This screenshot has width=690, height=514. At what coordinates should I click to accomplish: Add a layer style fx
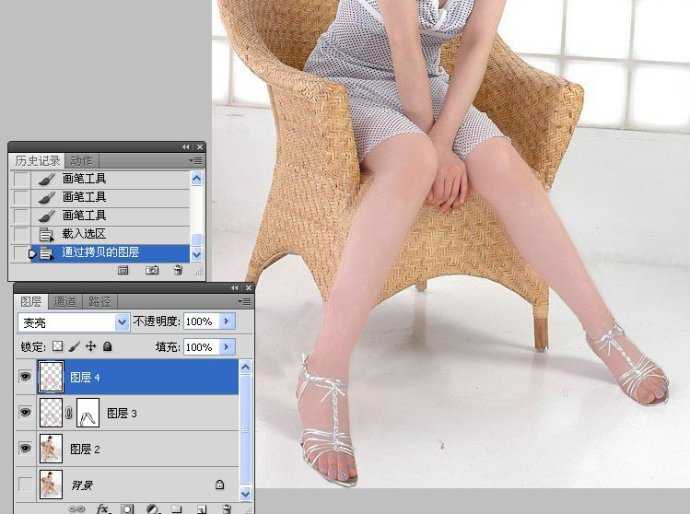pos(103,509)
